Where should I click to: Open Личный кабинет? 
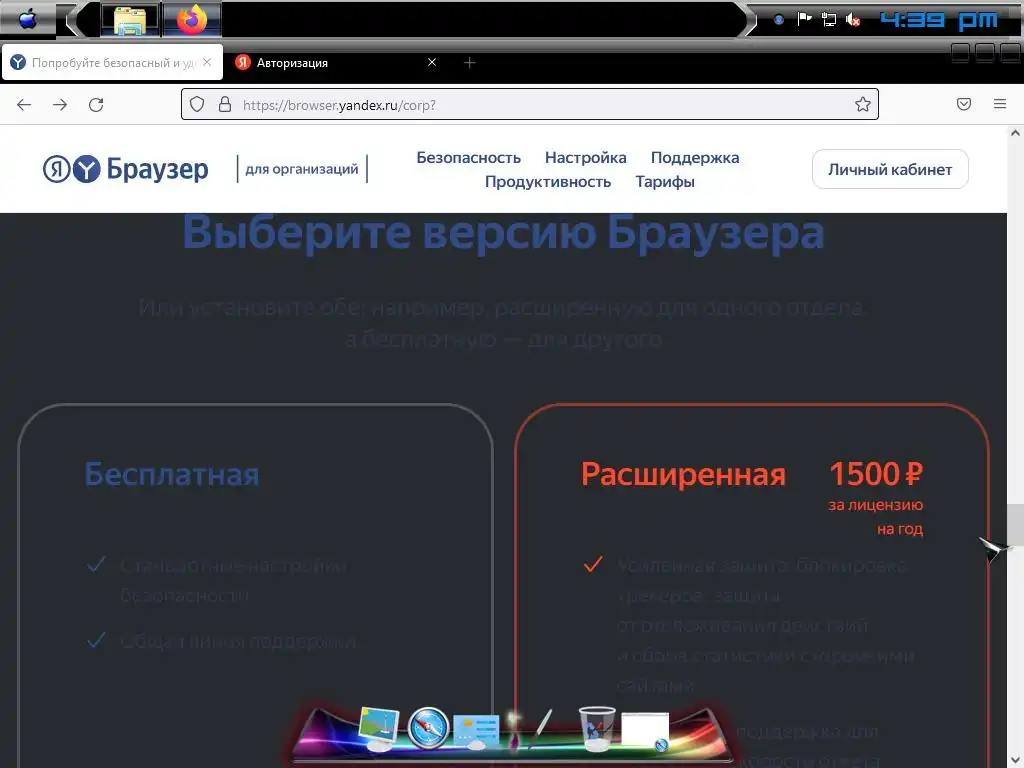pyautogui.click(x=890, y=169)
